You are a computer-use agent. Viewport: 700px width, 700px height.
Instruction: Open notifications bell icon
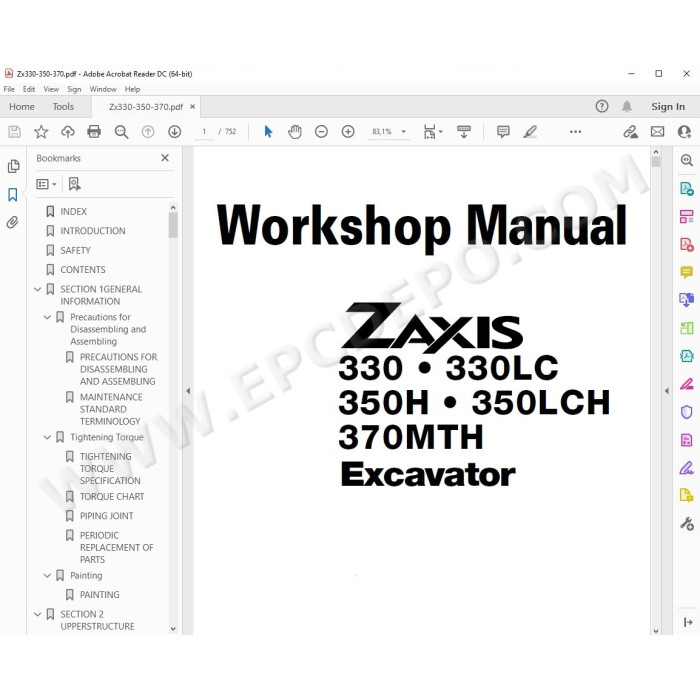[x=627, y=106]
